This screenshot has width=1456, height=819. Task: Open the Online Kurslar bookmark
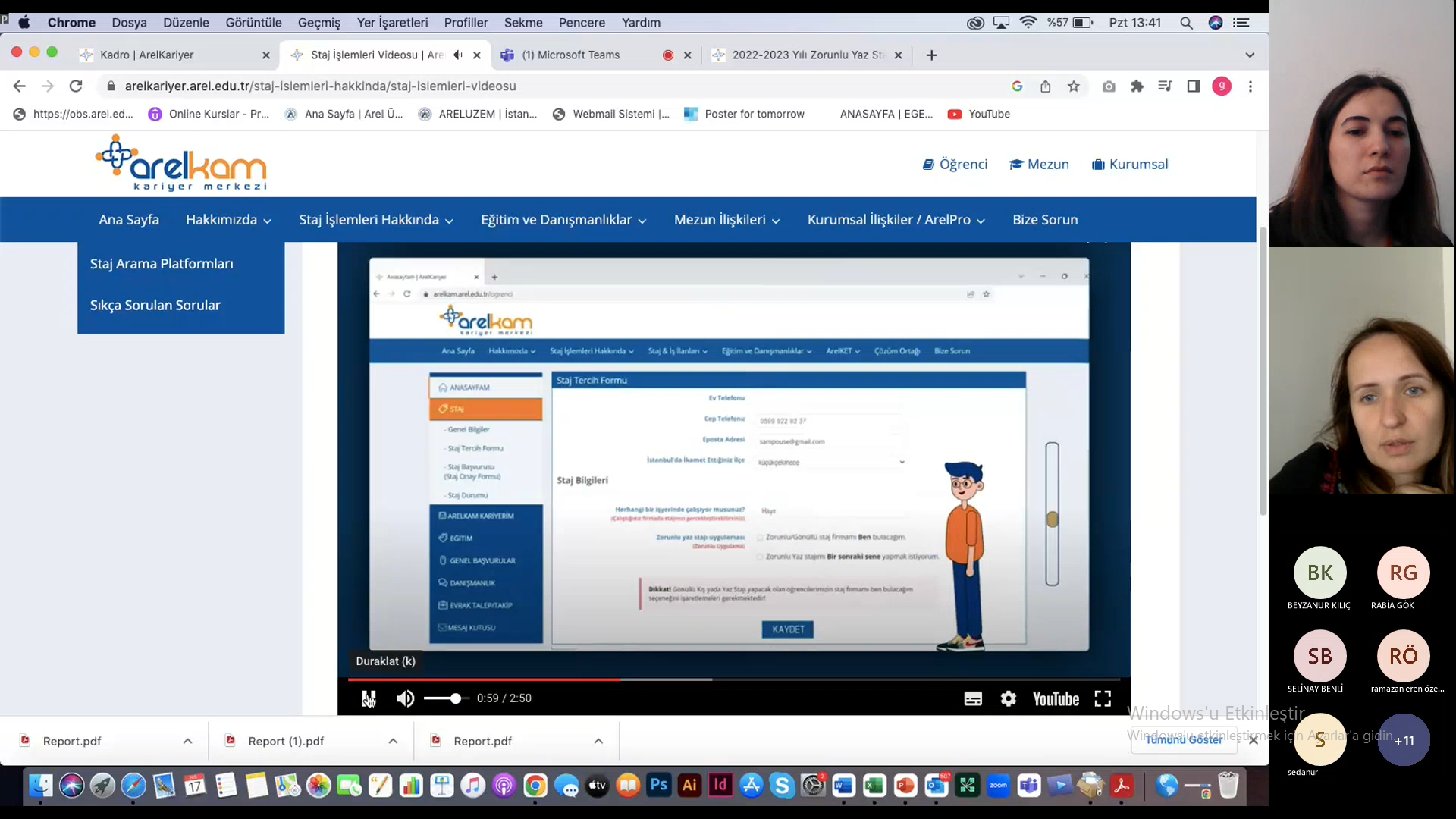[x=209, y=115]
